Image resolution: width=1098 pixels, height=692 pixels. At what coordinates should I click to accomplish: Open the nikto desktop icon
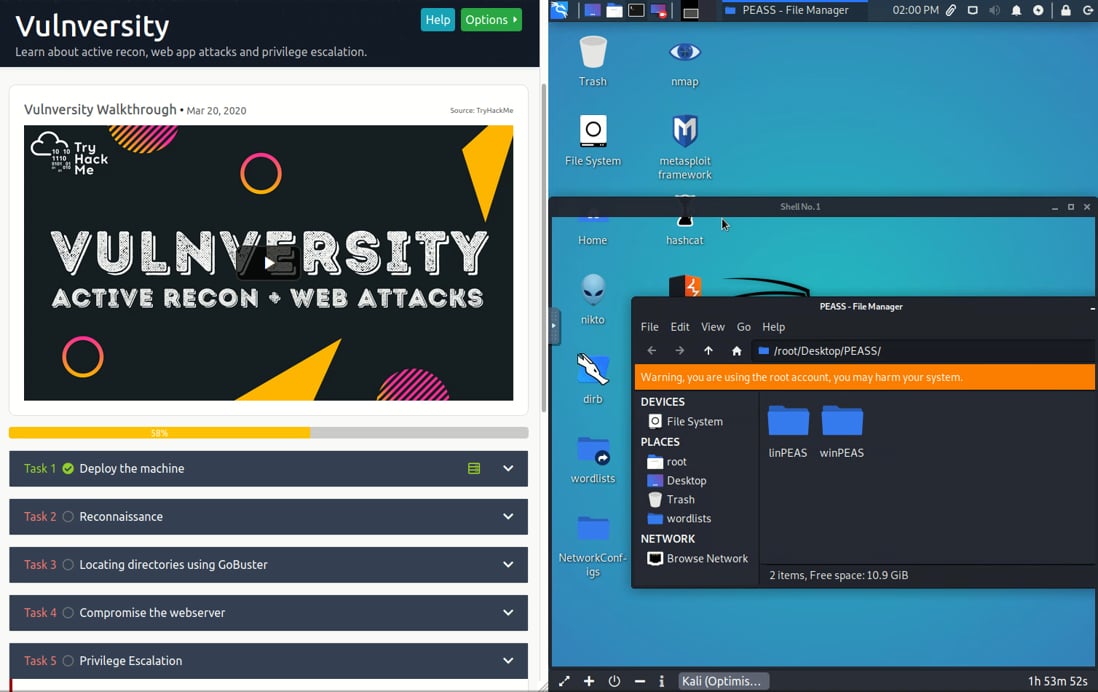point(592,299)
